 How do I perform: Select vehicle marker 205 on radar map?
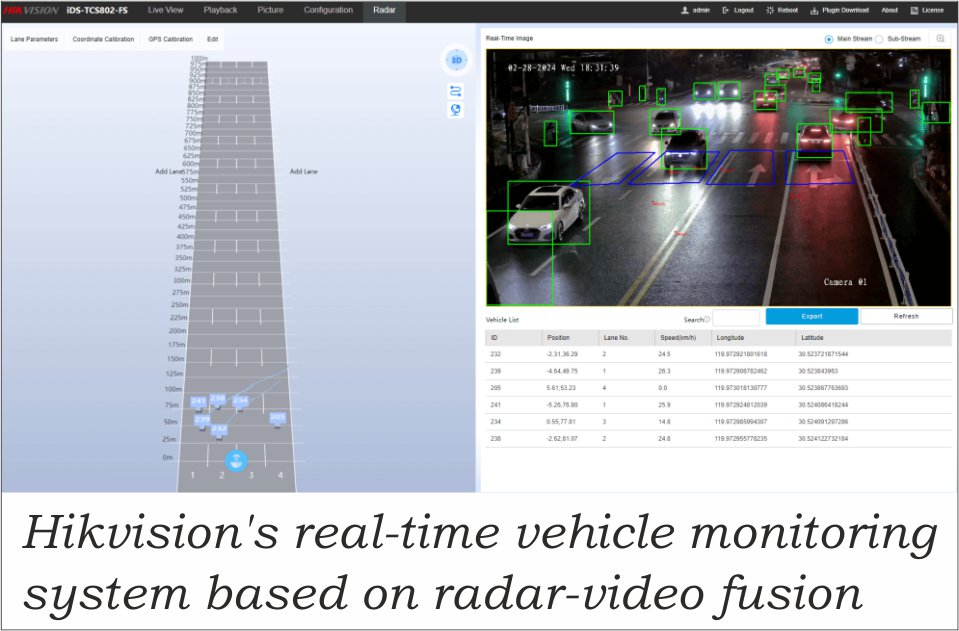278,418
